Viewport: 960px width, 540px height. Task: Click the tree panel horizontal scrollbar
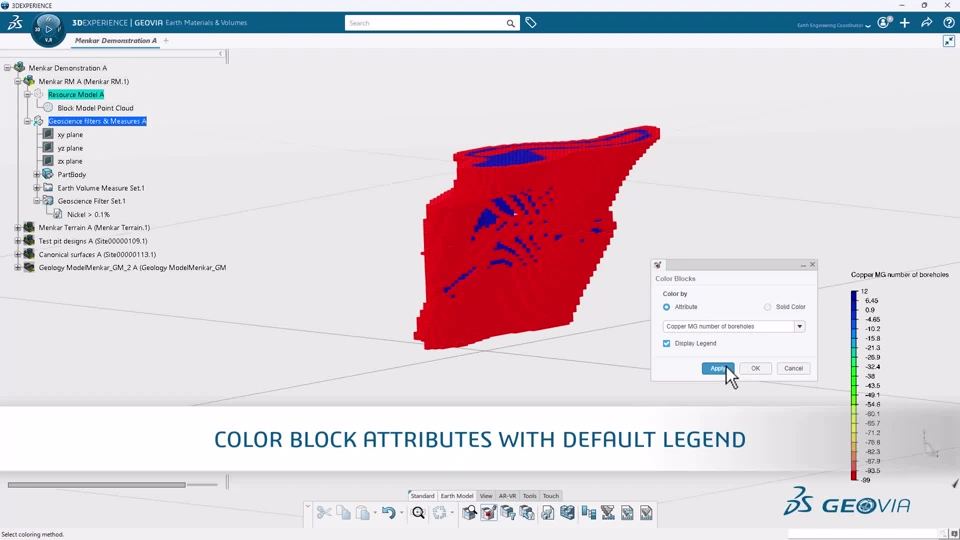click(97, 485)
